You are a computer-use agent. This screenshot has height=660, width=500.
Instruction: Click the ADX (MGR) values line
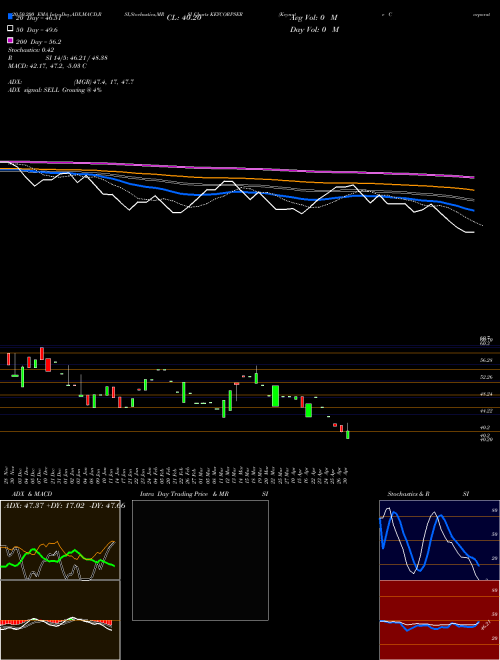pyautogui.click(x=71, y=82)
